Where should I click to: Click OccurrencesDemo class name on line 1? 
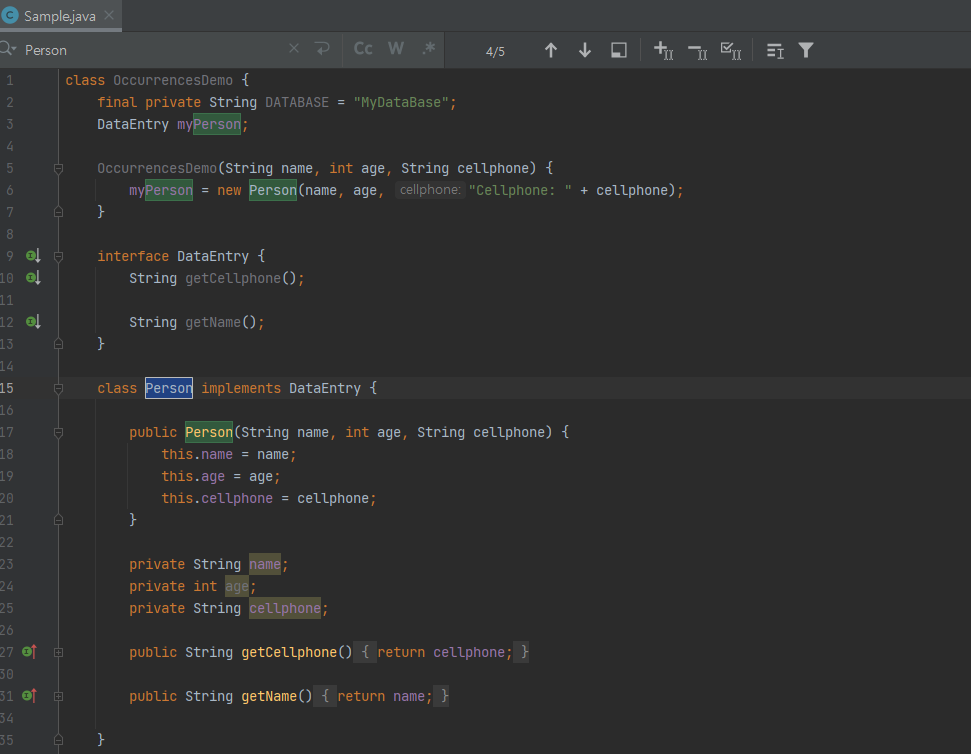(173, 80)
